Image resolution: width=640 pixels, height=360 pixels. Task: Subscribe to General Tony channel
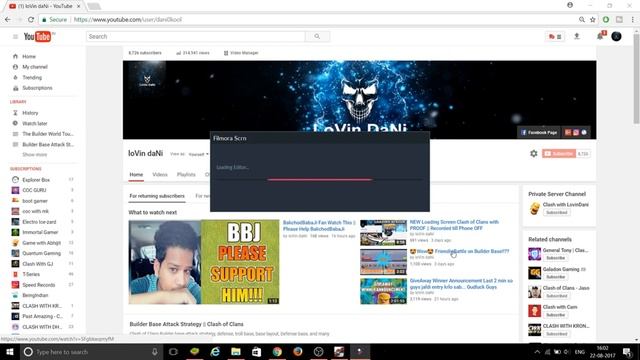(x=556, y=258)
